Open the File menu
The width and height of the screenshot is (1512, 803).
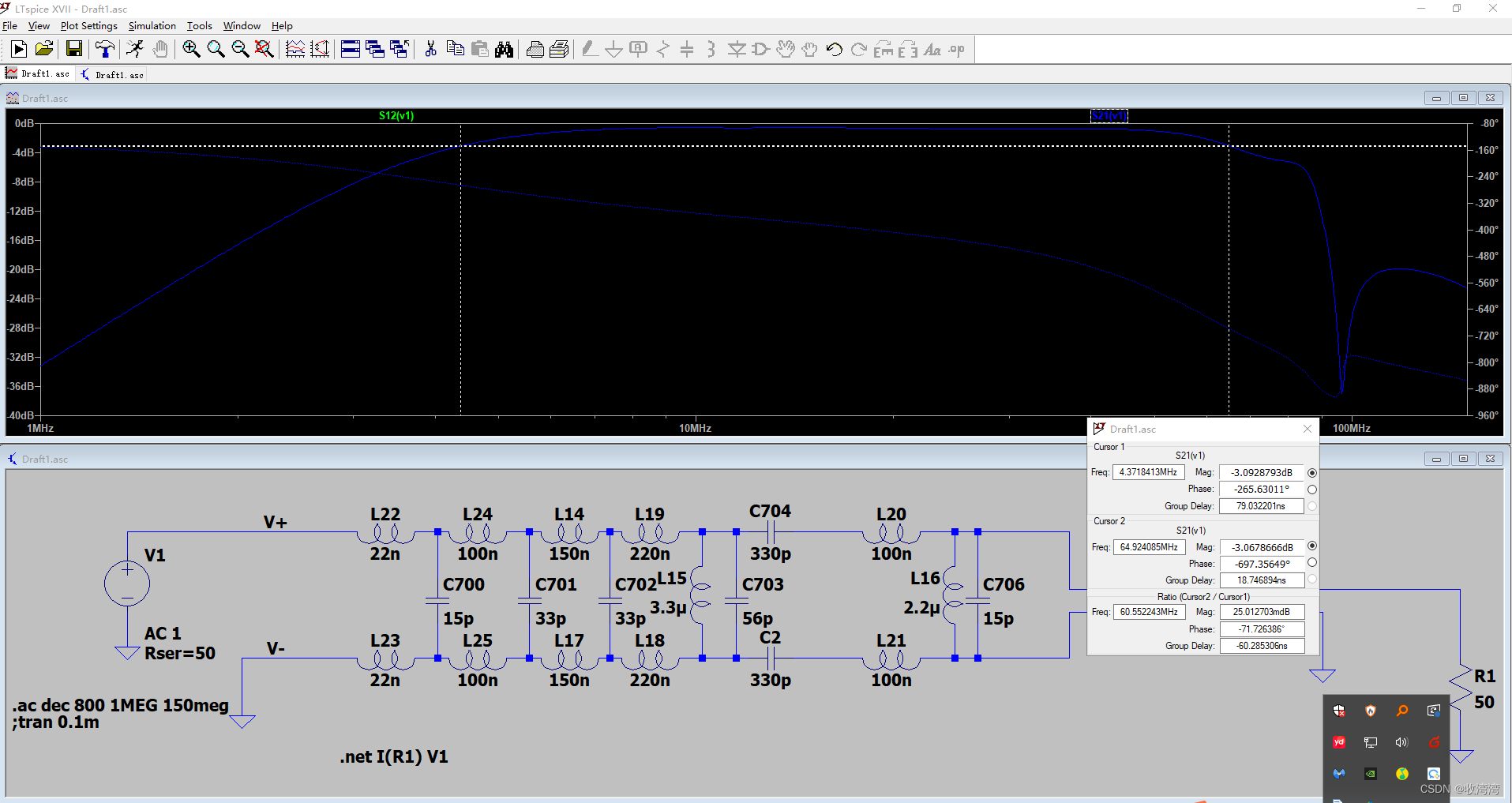[9, 26]
